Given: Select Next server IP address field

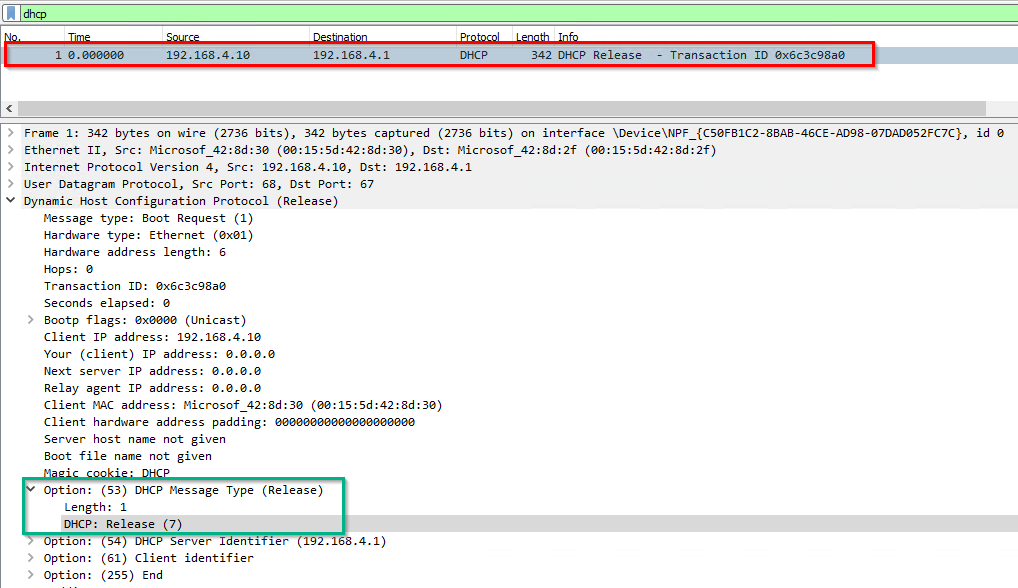Looking at the screenshot, I should click(x=152, y=371).
